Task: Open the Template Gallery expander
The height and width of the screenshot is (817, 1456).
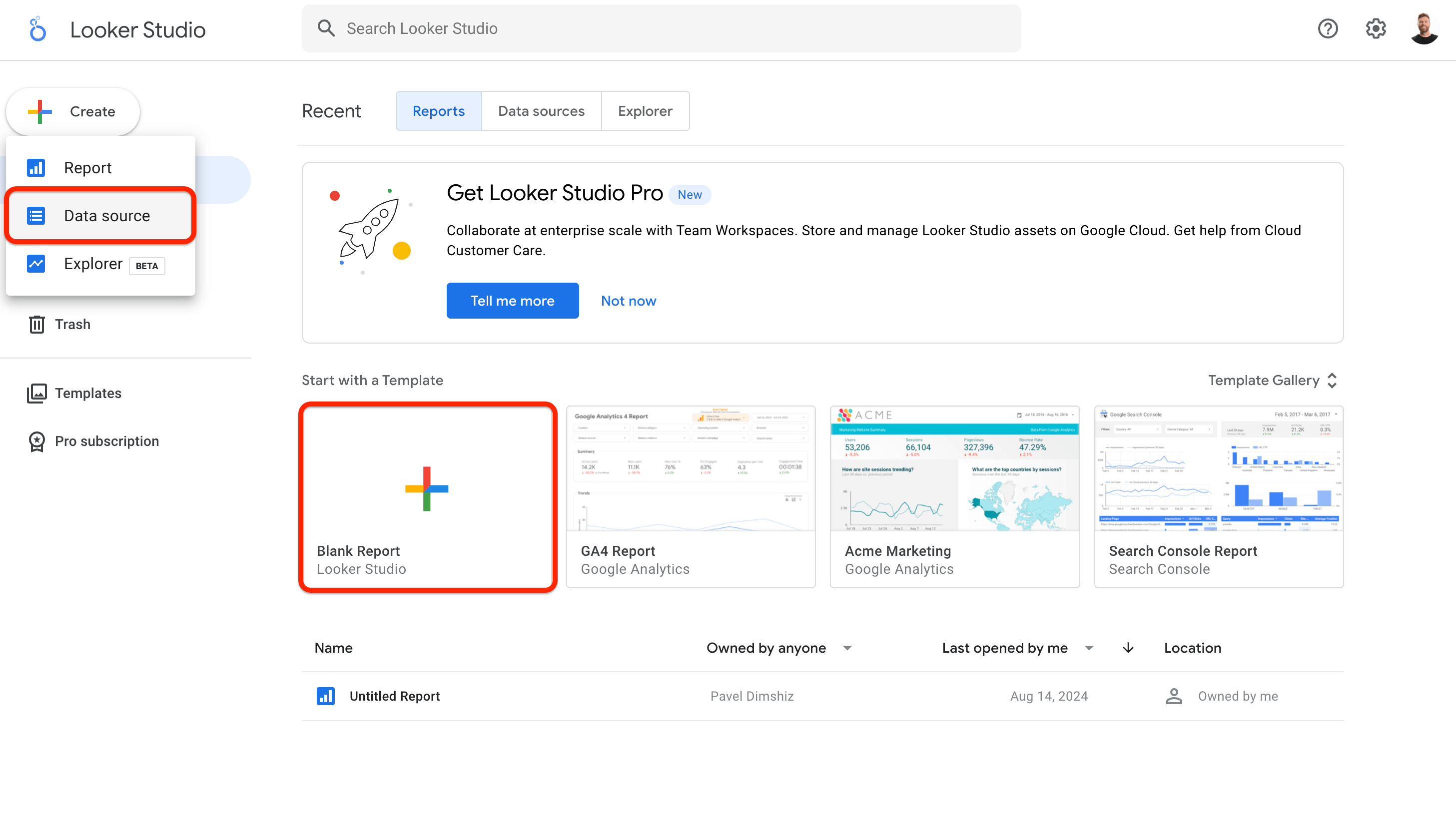Action: pyautogui.click(x=1332, y=380)
